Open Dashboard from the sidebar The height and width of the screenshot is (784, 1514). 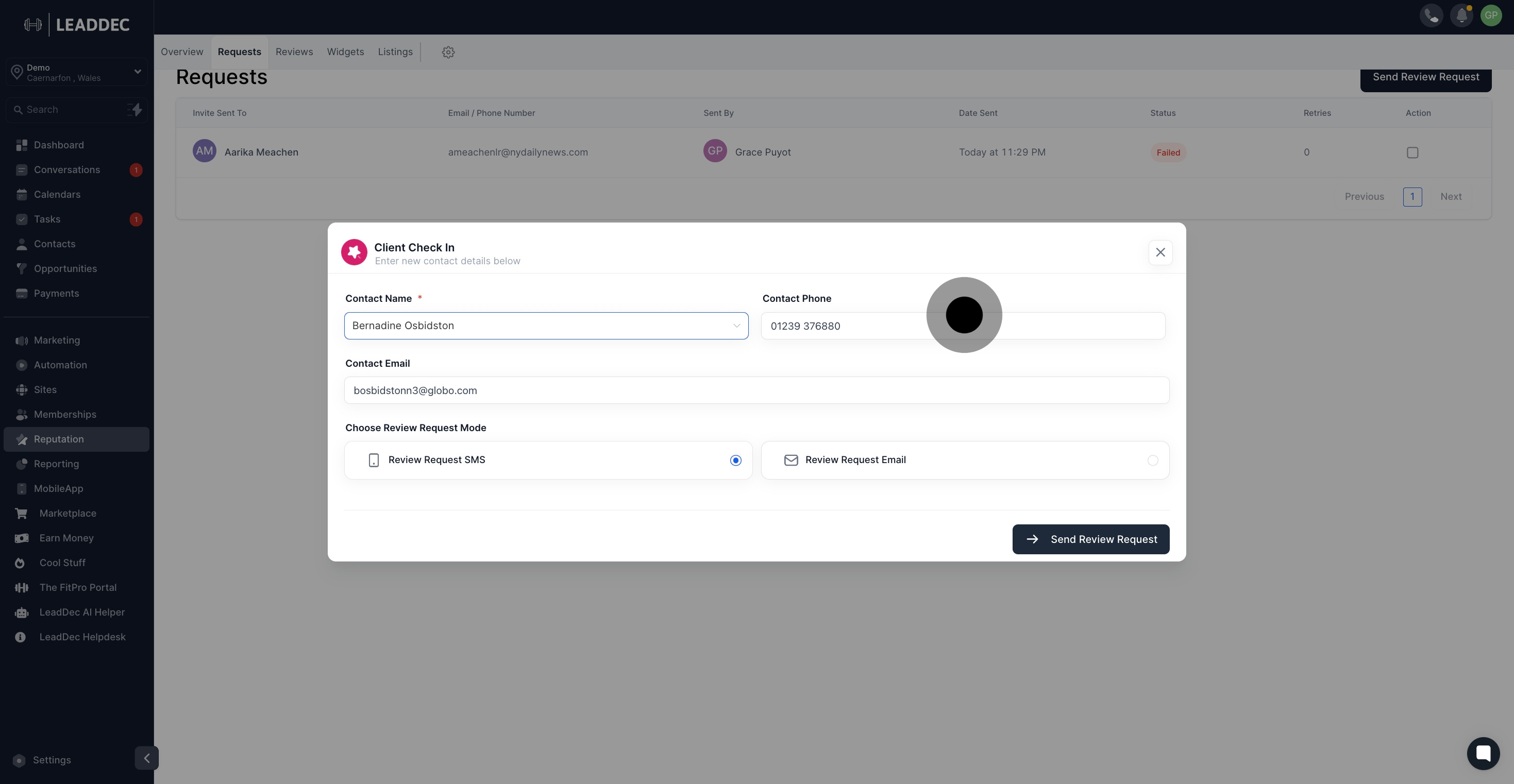(x=76, y=145)
